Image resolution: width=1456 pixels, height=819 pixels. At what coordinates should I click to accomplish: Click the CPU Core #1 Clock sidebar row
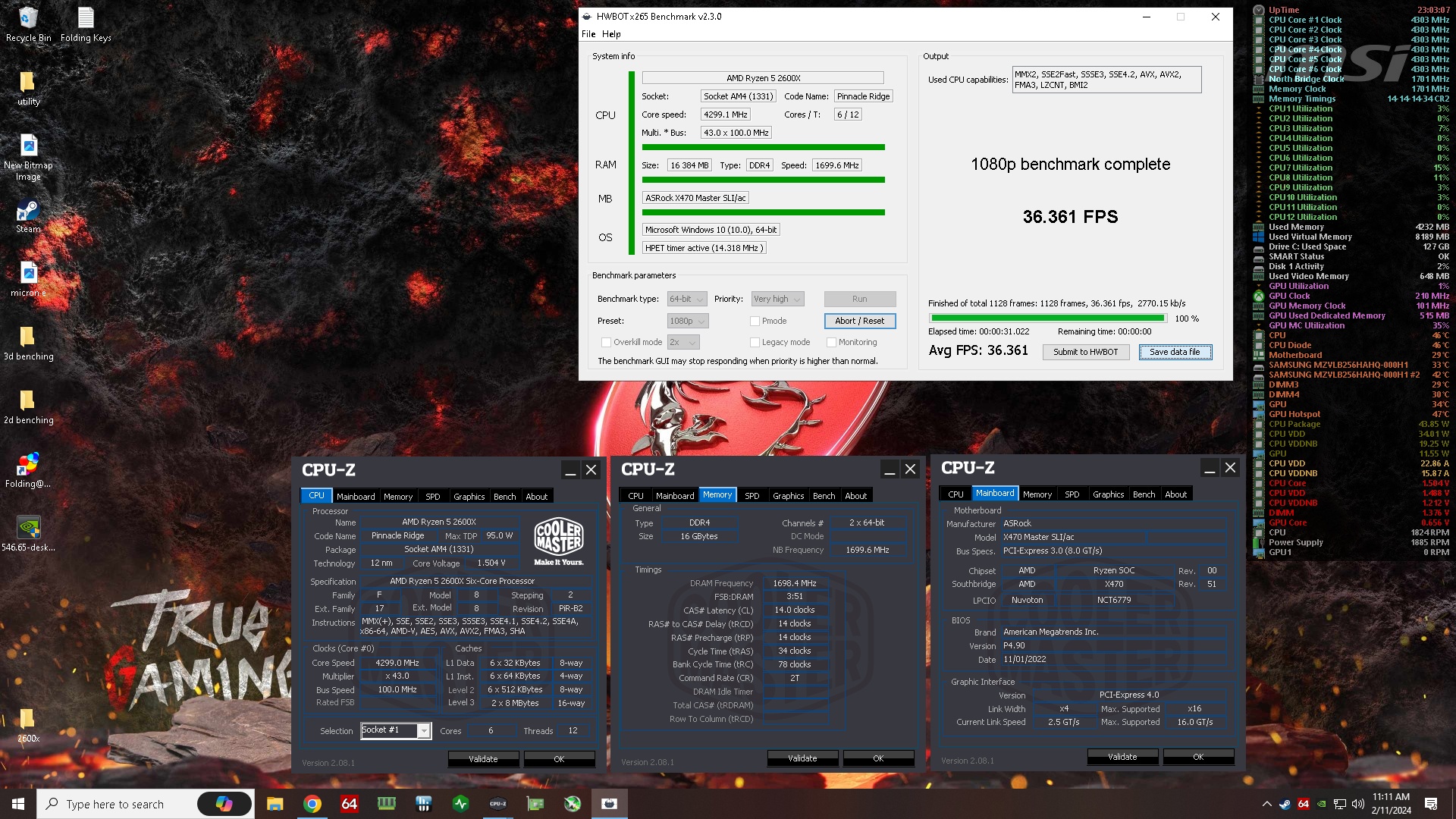point(1351,20)
